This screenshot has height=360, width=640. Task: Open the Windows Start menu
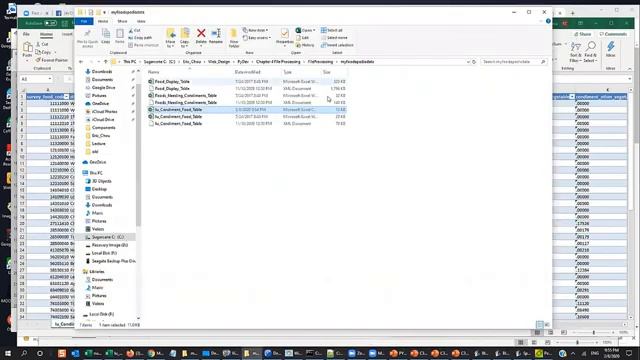point(8,353)
